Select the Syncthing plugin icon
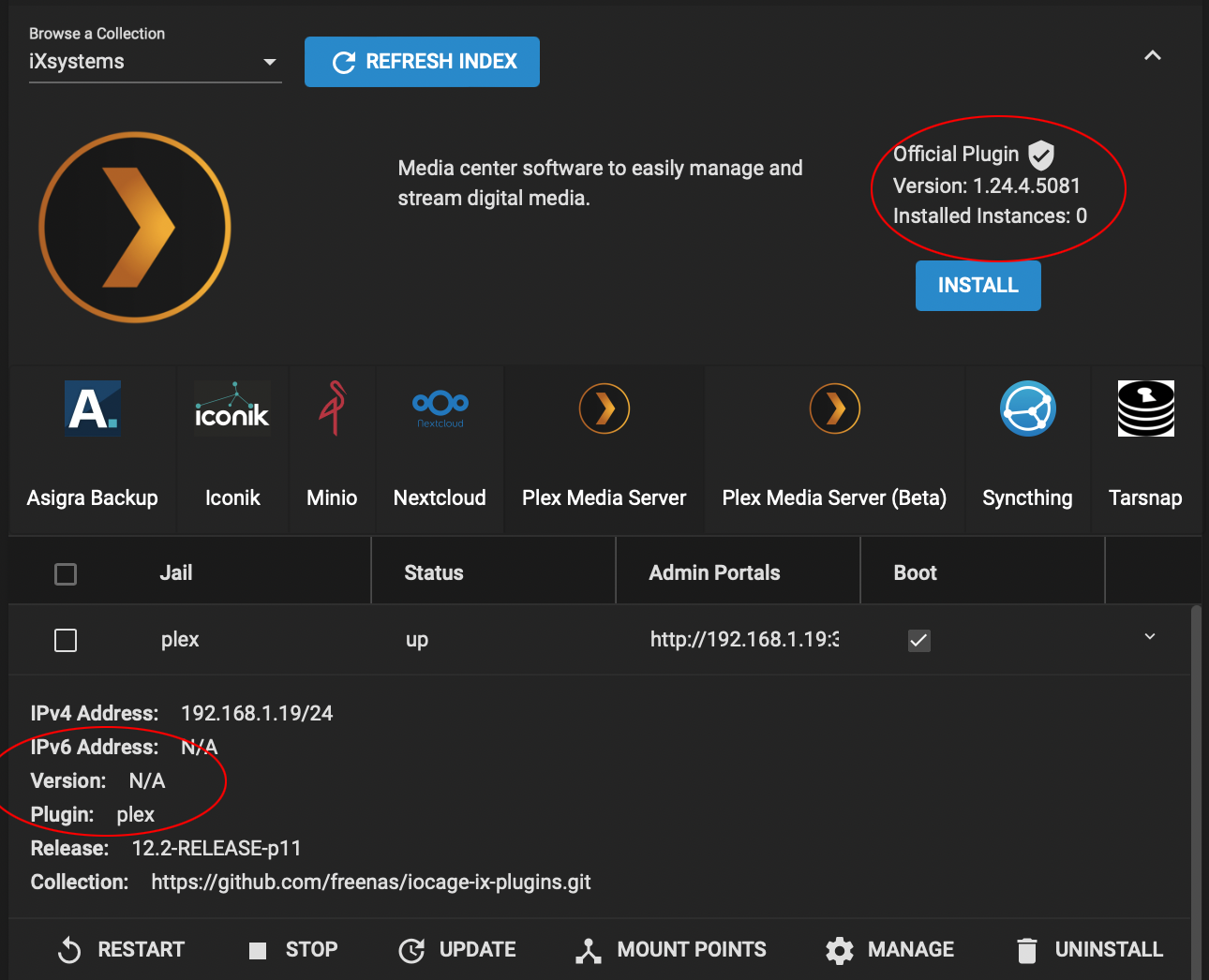The height and width of the screenshot is (980, 1209). pyautogui.click(x=1028, y=408)
